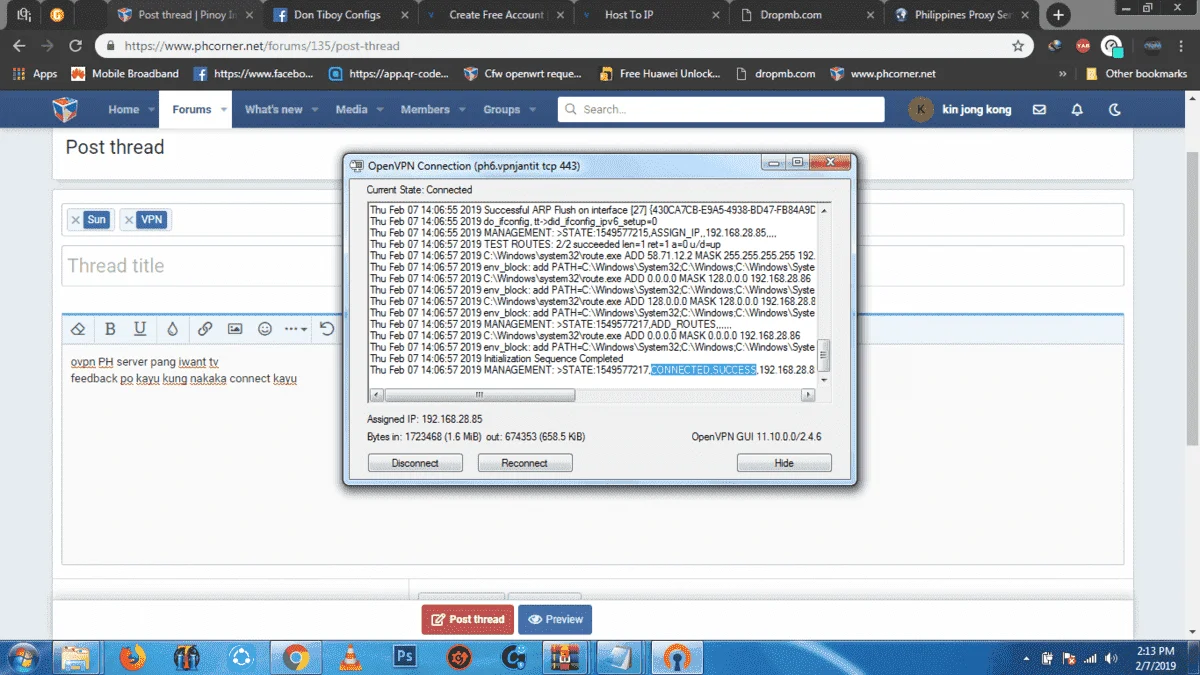Click the Reconnect button in OpenVPN

coord(525,463)
